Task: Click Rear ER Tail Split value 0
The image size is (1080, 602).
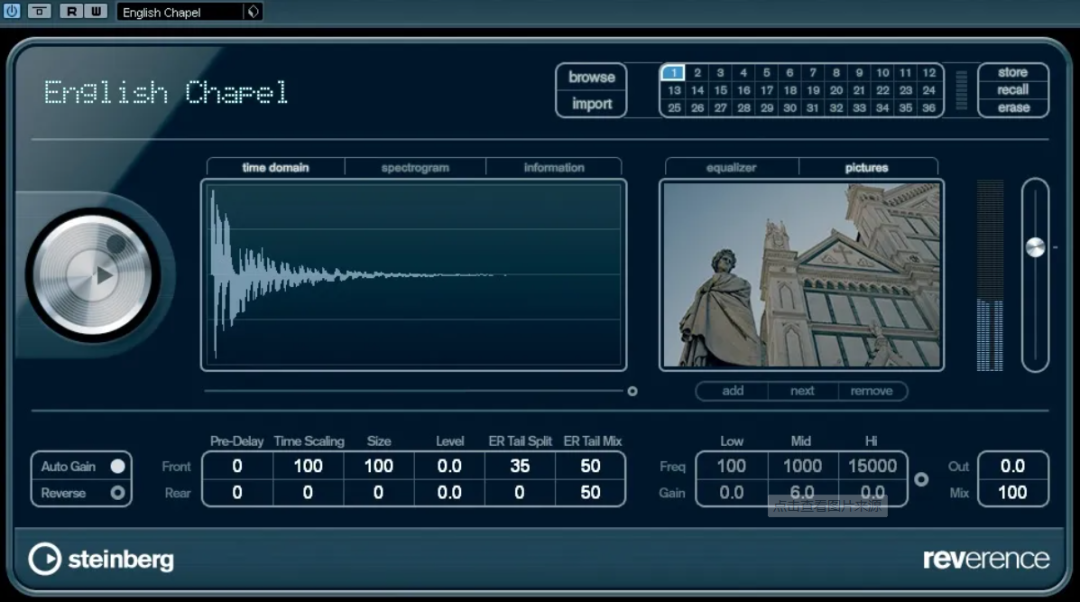Action: (x=520, y=492)
